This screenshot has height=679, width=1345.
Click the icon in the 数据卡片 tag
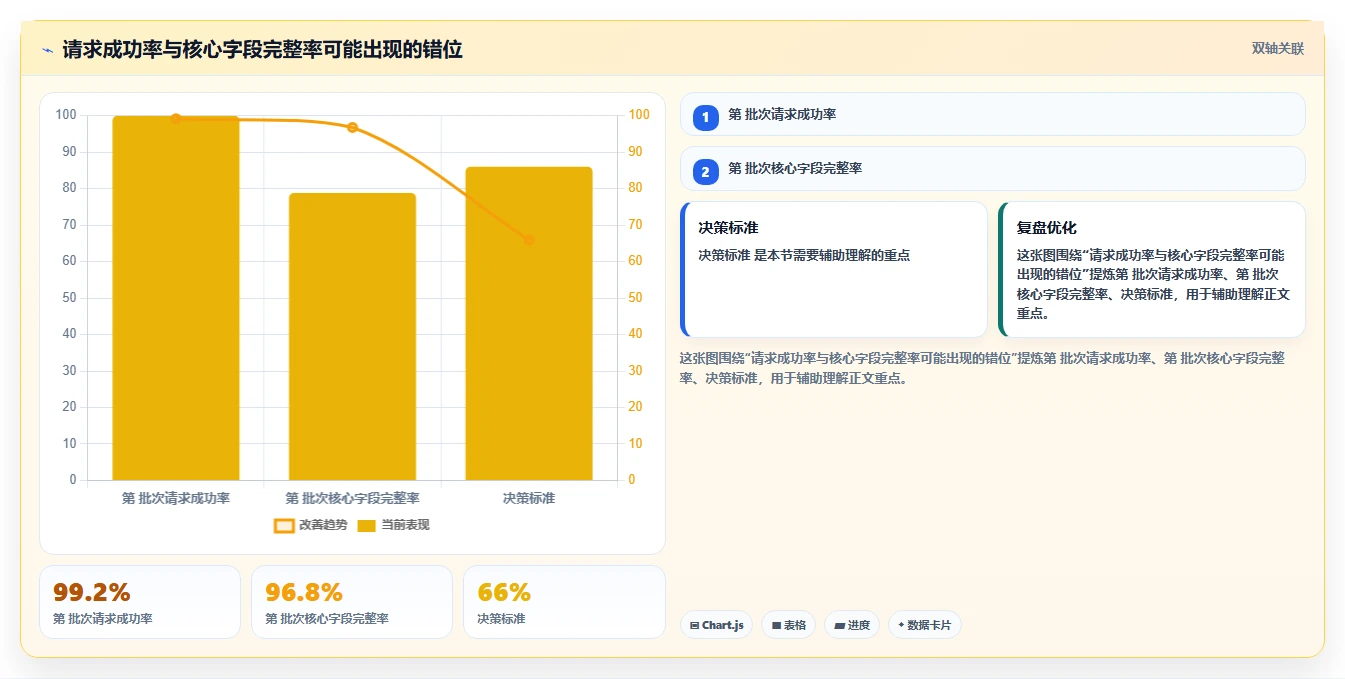[901, 626]
